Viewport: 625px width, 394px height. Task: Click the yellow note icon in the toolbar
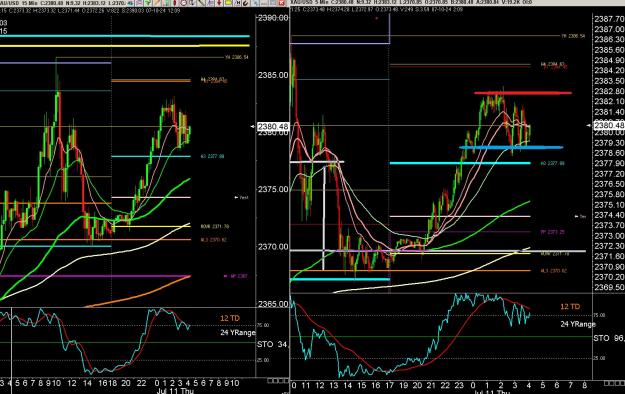point(228,3)
